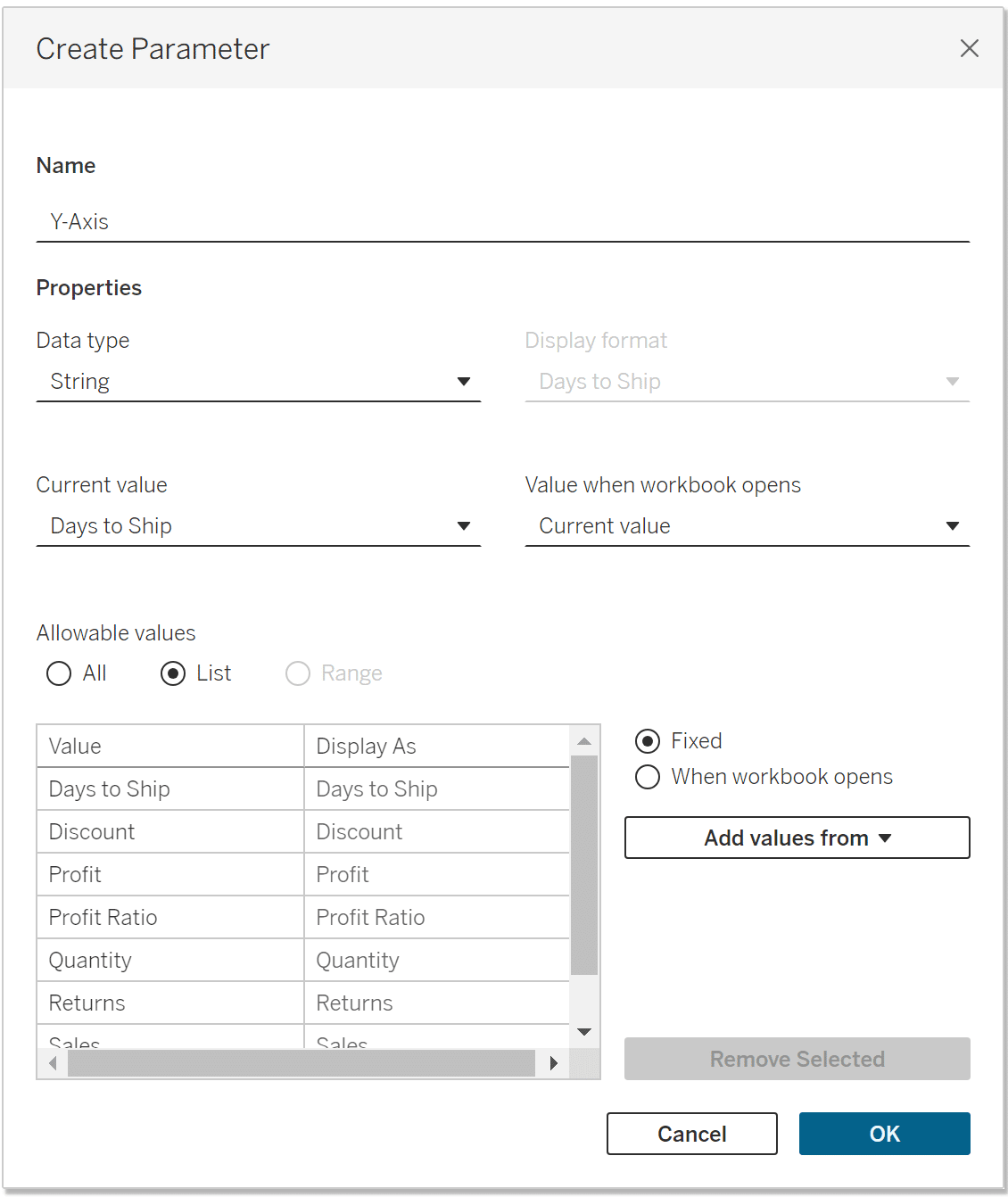Screen dimensions: 1008x1197
Task: Click the list scroll down arrow
Action: tap(584, 1032)
